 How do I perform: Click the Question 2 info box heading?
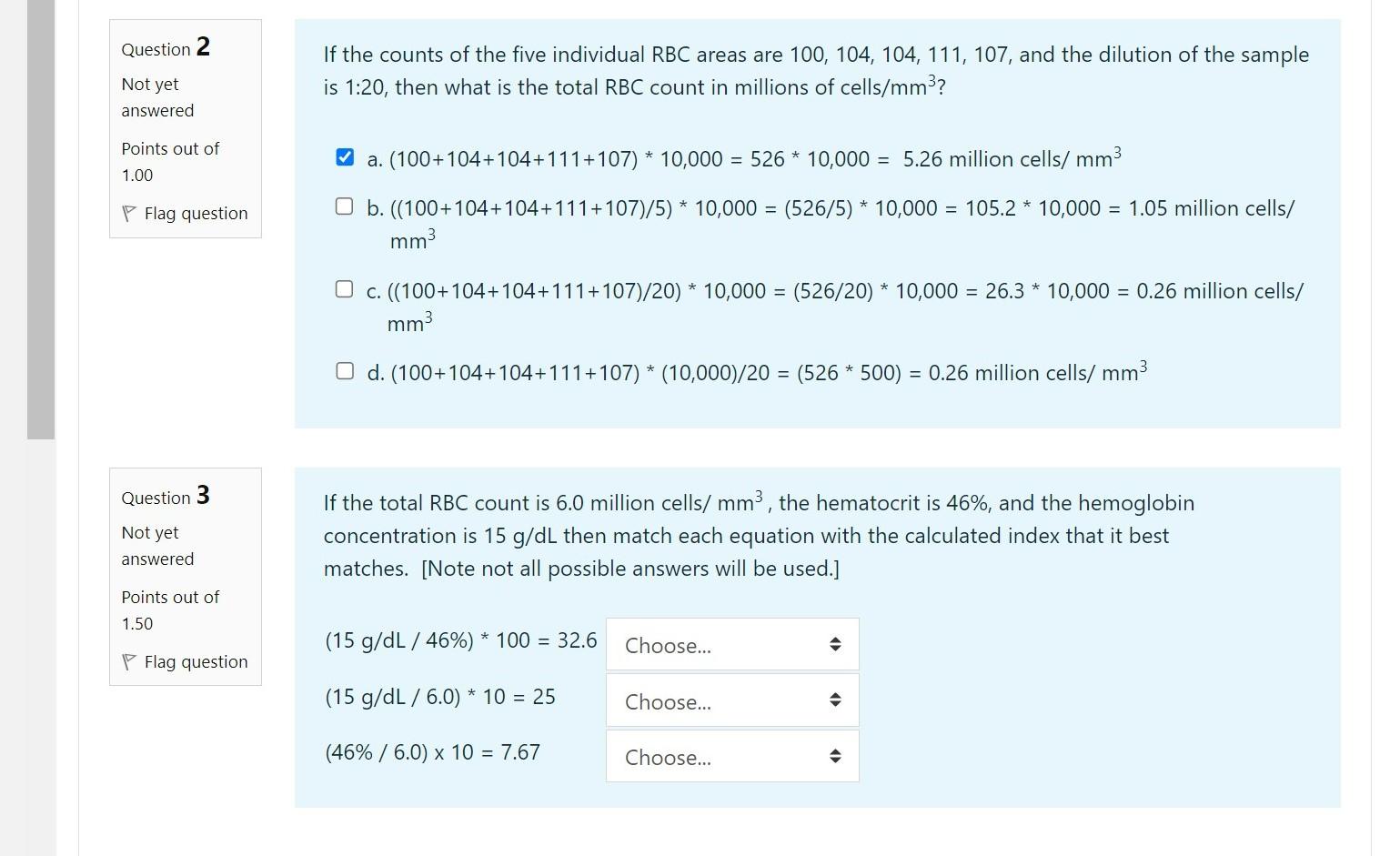pyautogui.click(x=166, y=47)
